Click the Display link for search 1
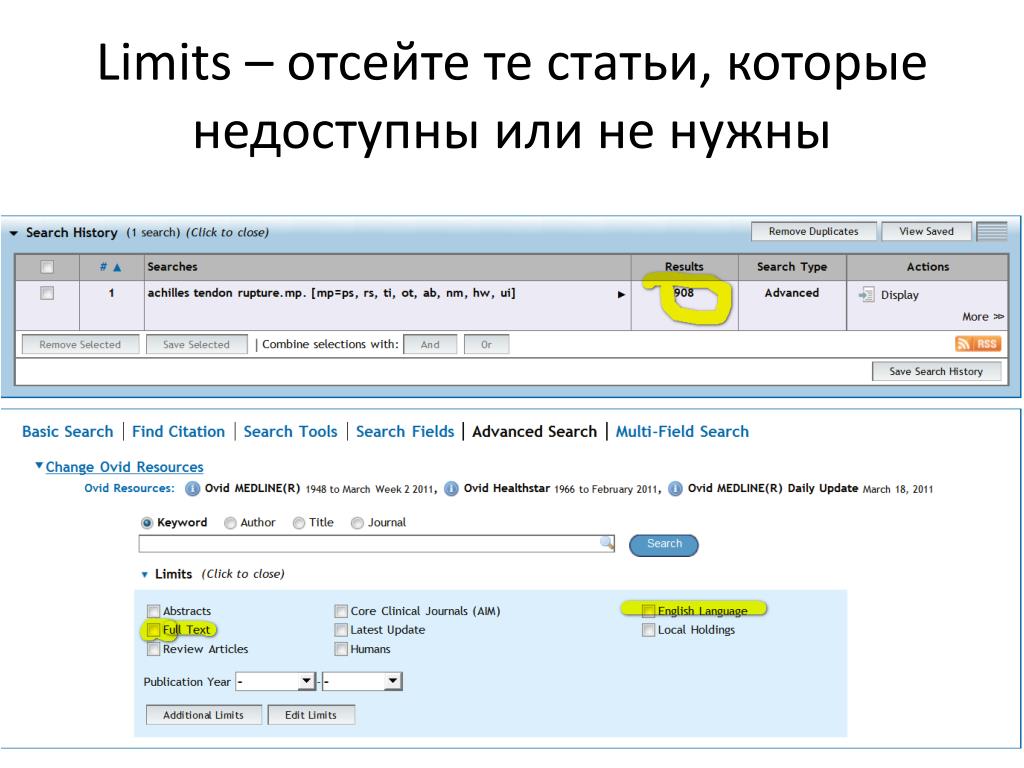 (900, 295)
